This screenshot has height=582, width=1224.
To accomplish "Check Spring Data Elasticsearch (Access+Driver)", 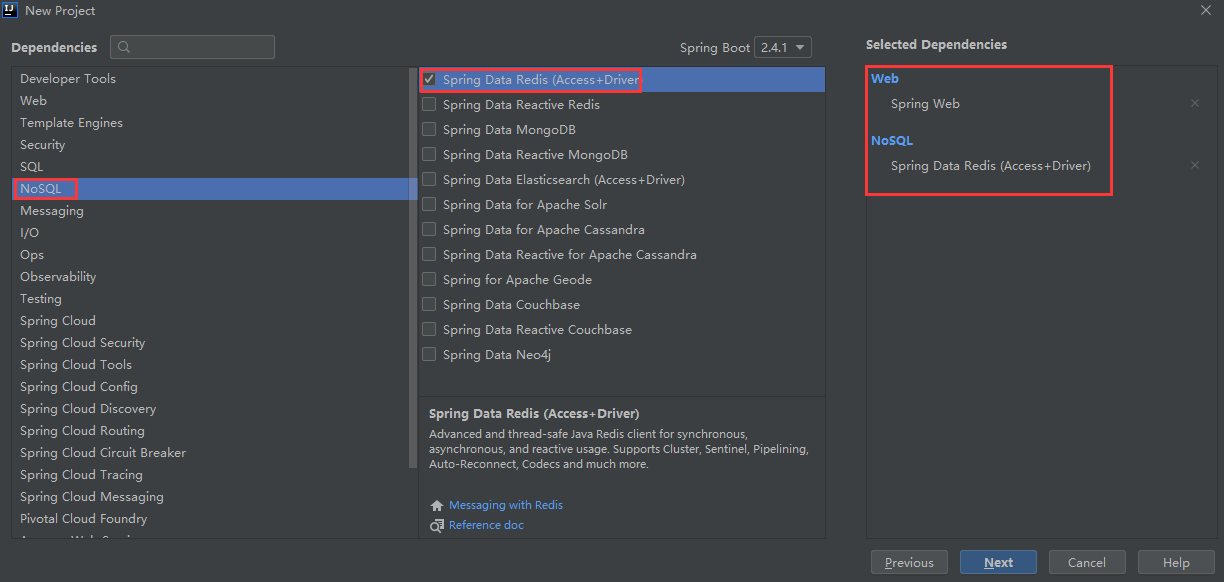I will click(x=429, y=179).
